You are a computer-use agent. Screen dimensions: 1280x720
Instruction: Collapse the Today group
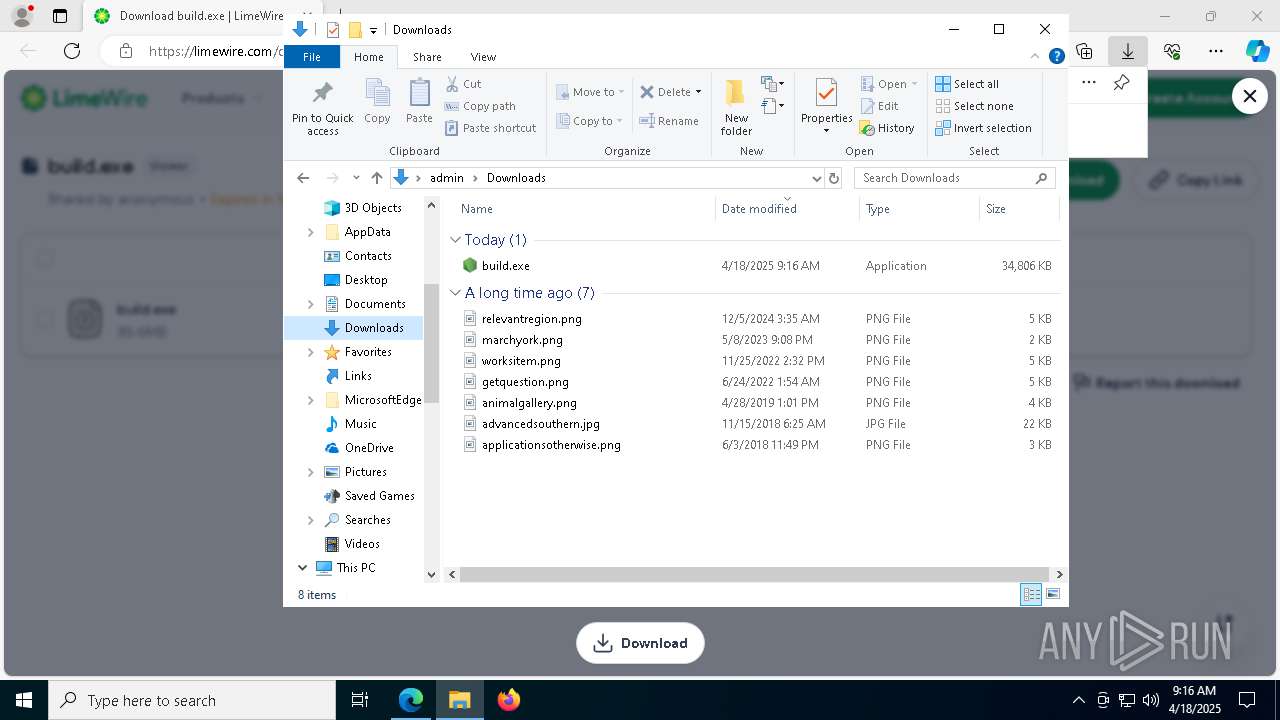pyautogui.click(x=455, y=240)
